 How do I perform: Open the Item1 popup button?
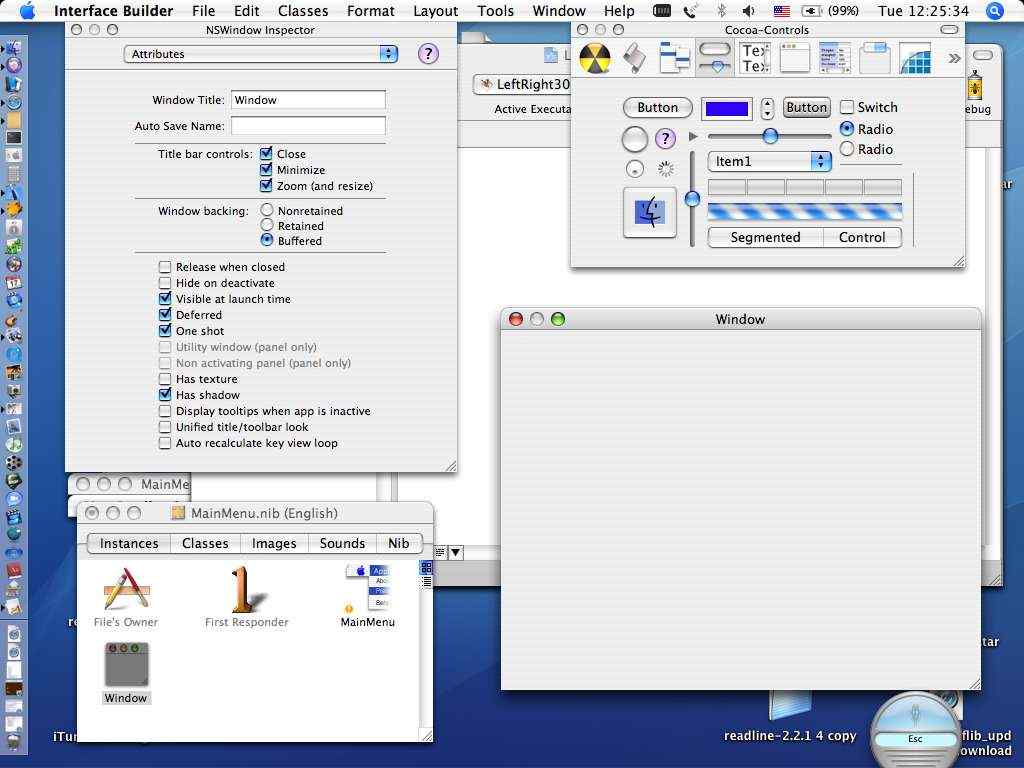click(769, 161)
